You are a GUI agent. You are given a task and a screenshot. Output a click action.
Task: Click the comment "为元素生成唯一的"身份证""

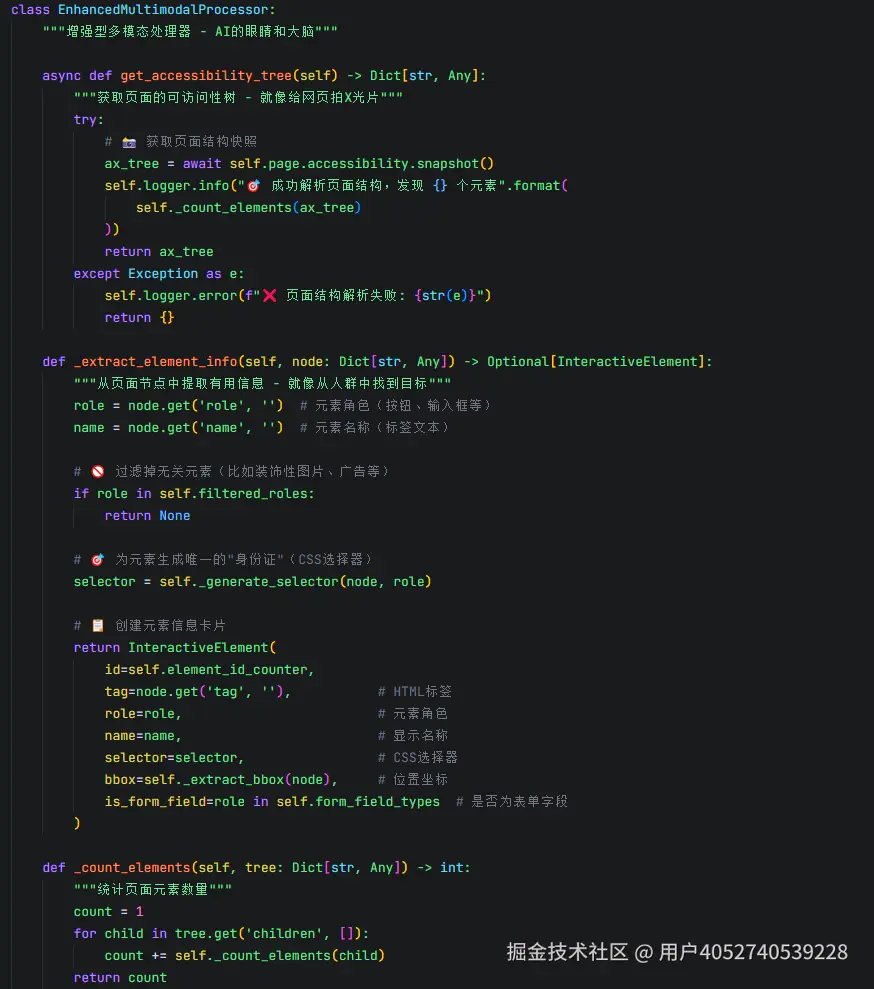pyautogui.click(x=199, y=559)
